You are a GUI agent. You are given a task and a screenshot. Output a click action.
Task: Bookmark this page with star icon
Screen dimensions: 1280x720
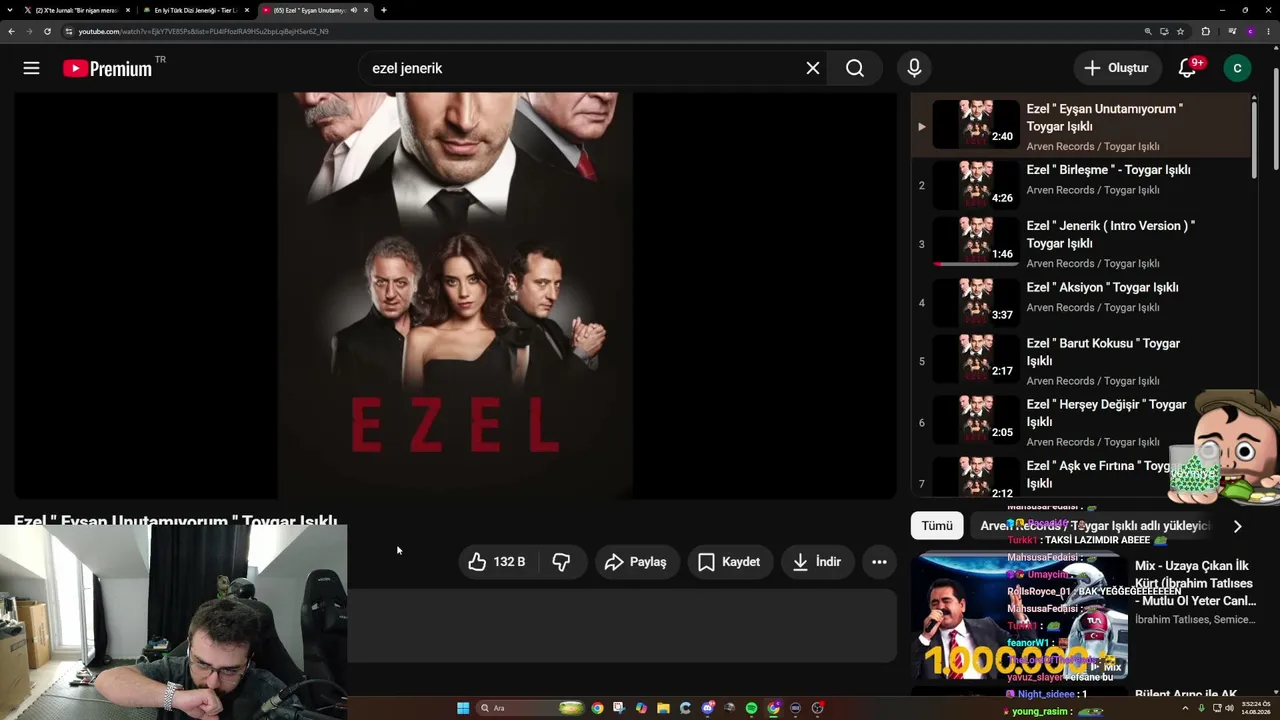click(1180, 31)
